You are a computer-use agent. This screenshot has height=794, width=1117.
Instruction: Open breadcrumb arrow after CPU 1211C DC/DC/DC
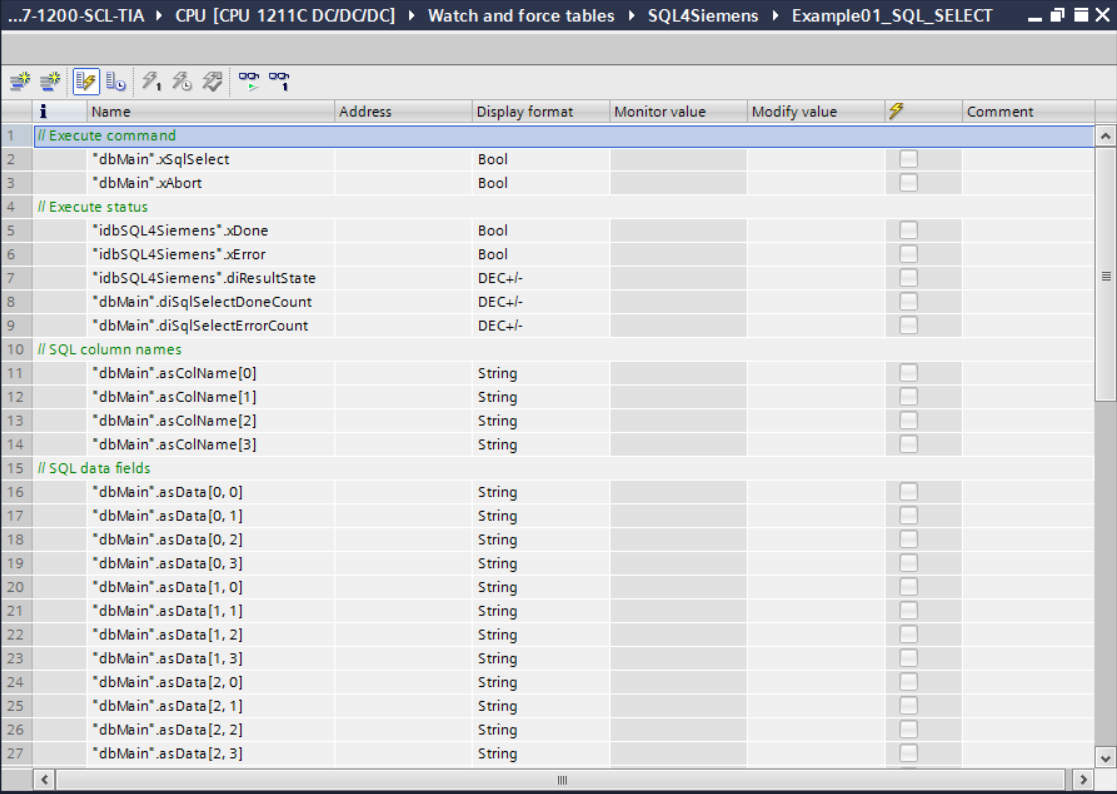click(x=412, y=16)
